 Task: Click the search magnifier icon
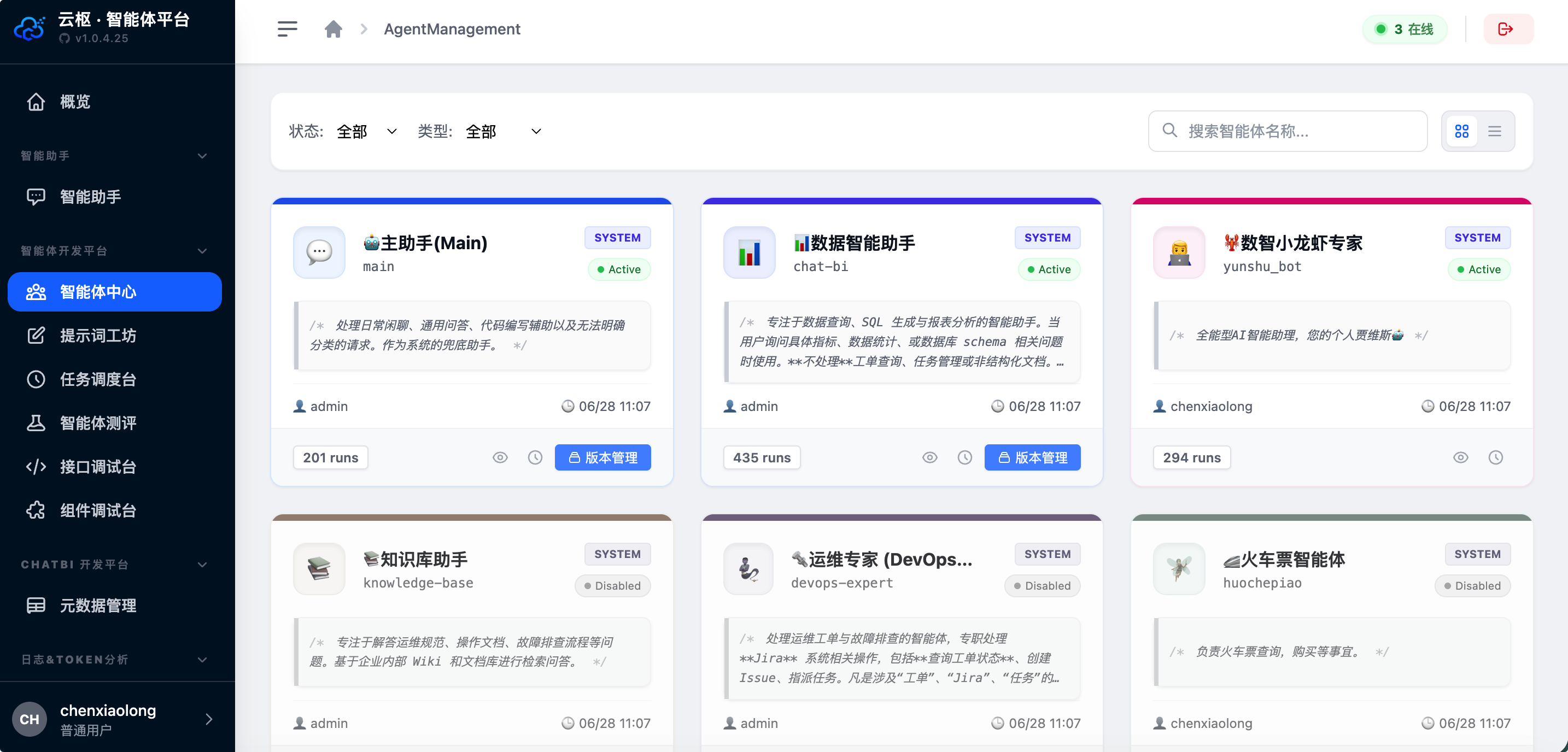point(1169,130)
